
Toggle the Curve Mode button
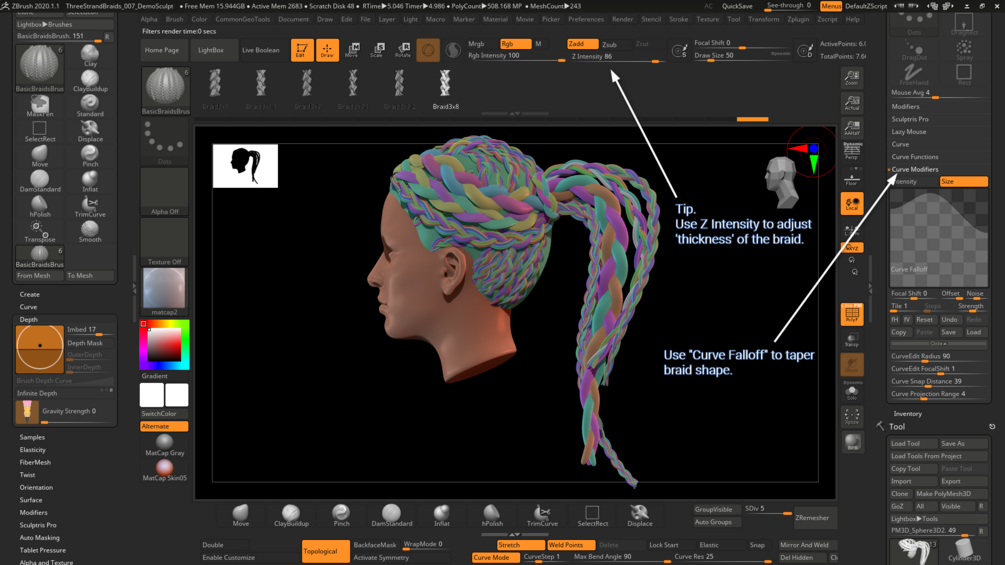click(494, 557)
